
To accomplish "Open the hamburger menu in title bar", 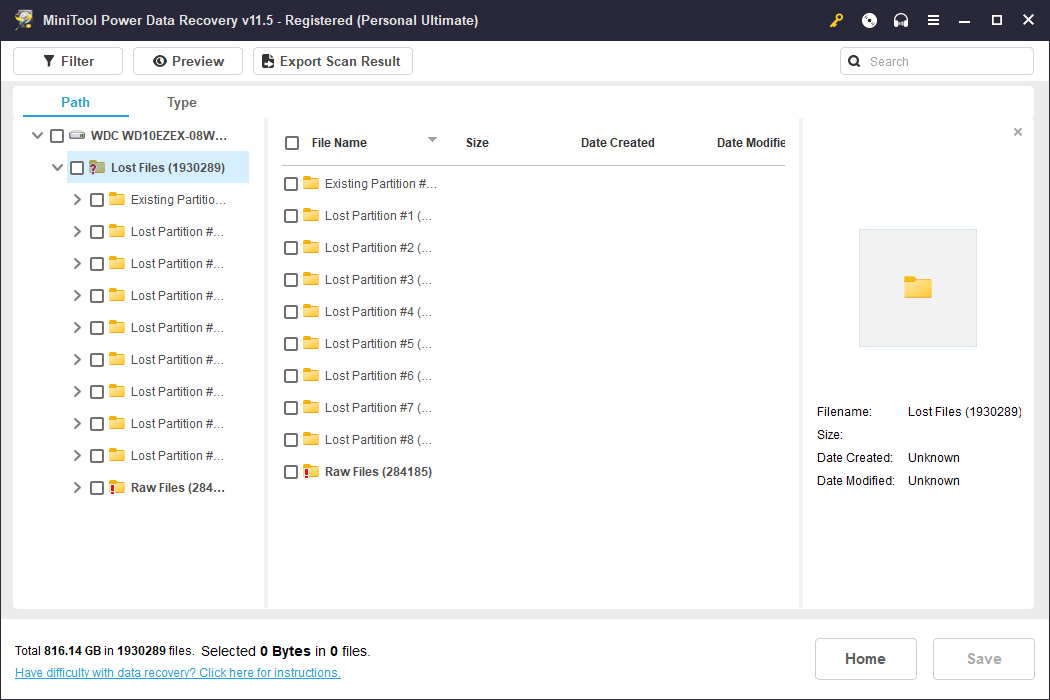I will tap(933, 20).
